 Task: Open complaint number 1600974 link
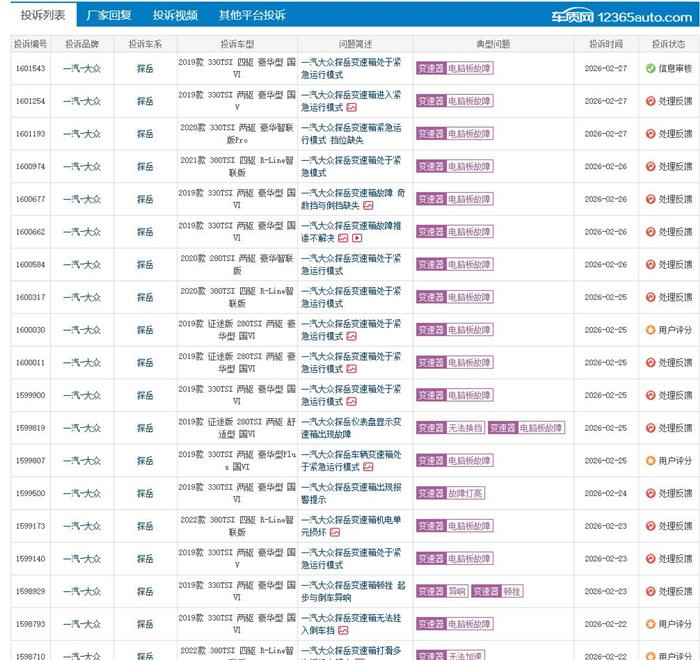pos(29,166)
